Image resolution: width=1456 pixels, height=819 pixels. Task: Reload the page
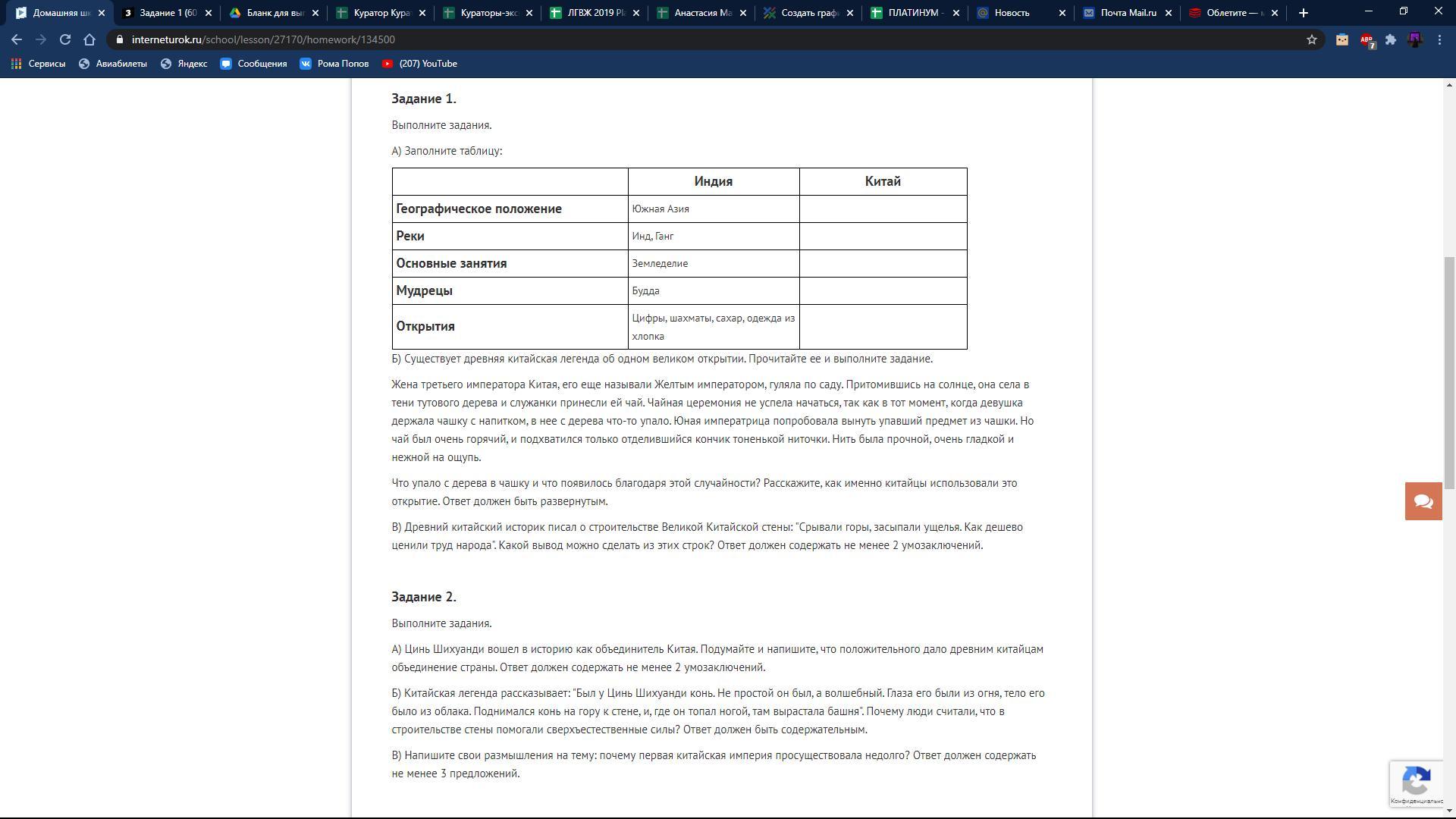(65, 39)
